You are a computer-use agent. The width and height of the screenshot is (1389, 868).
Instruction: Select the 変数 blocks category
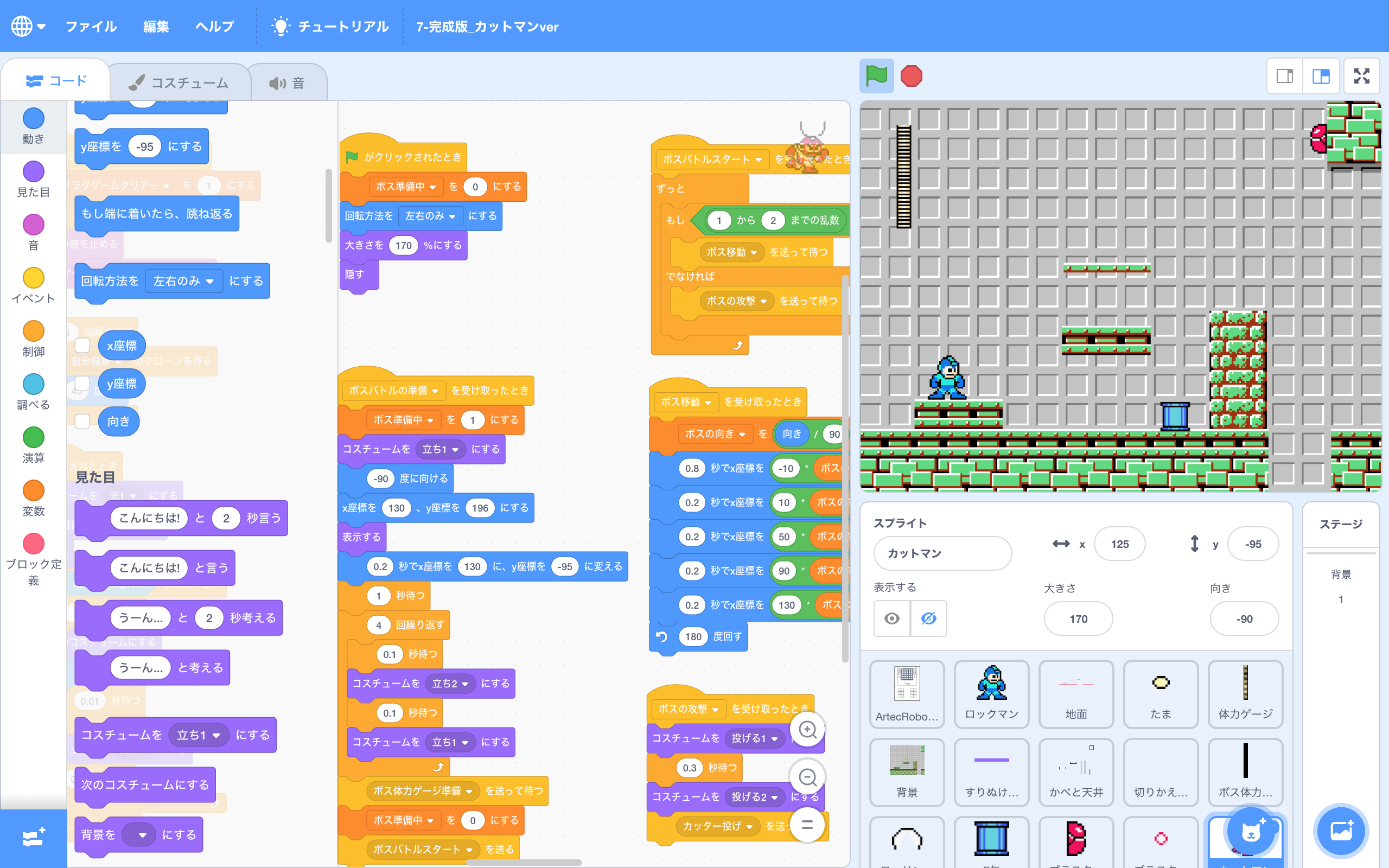[x=33, y=500]
